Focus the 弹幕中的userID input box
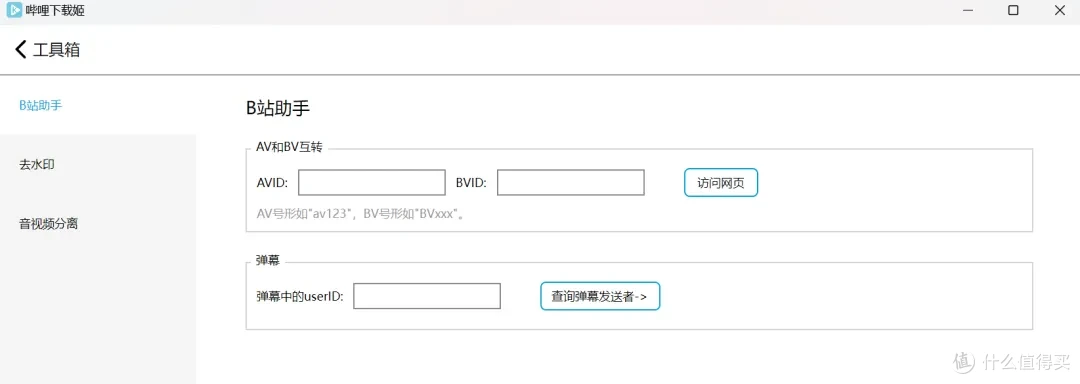The image size is (1080, 384). [x=427, y=296]
